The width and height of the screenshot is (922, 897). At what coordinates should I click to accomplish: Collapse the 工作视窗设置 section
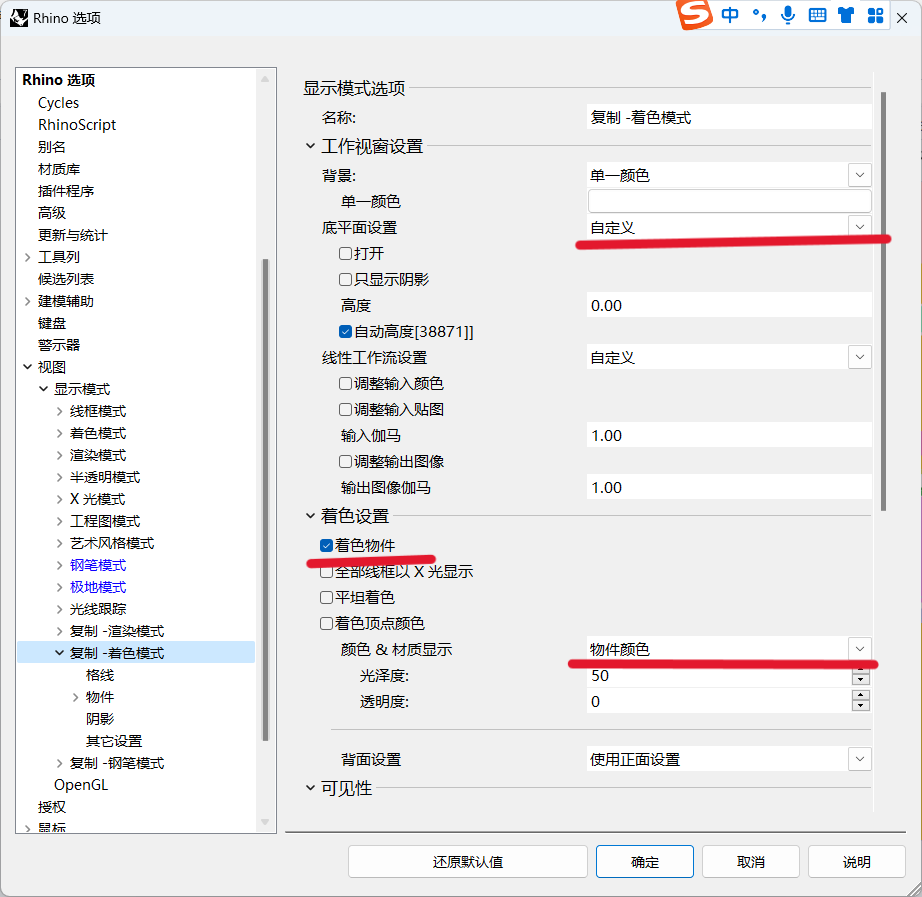(x=310, y=146)
